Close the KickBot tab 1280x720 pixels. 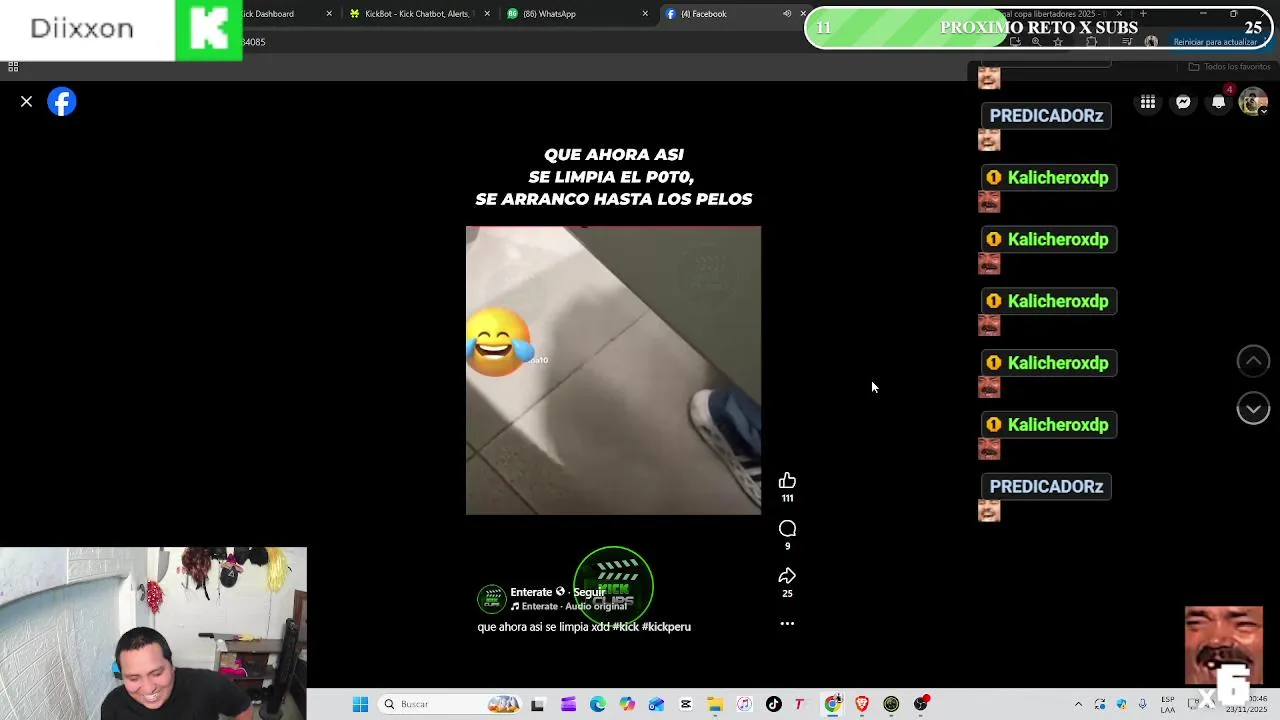487,14
